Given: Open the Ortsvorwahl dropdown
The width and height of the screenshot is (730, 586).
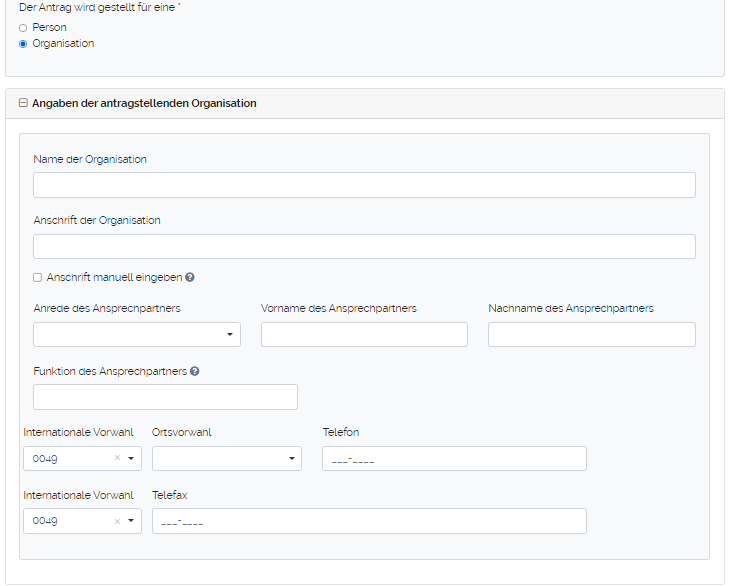Looking at the screenshot, I should click(x=227, y=458).
